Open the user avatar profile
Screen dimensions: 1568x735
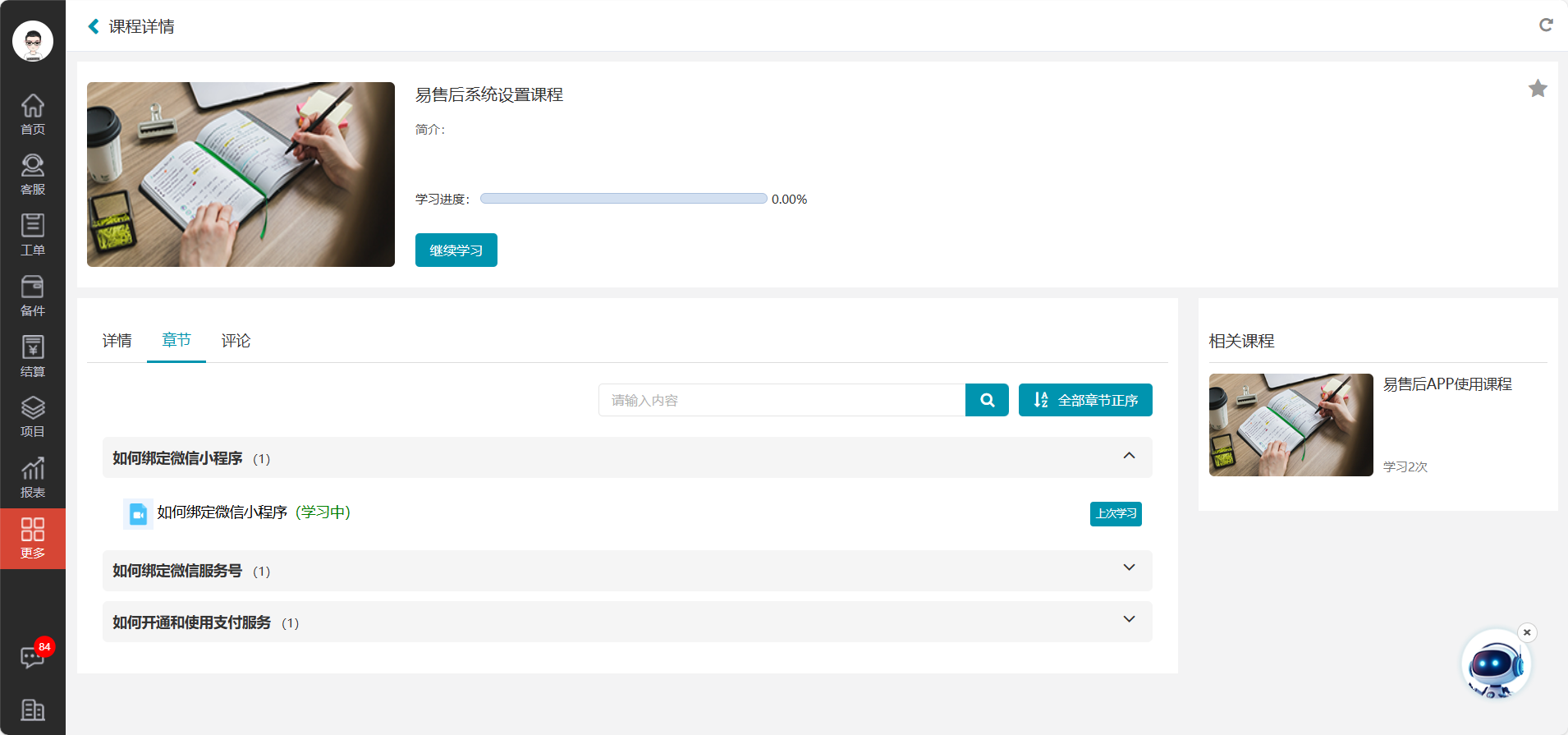coord(33,41)
